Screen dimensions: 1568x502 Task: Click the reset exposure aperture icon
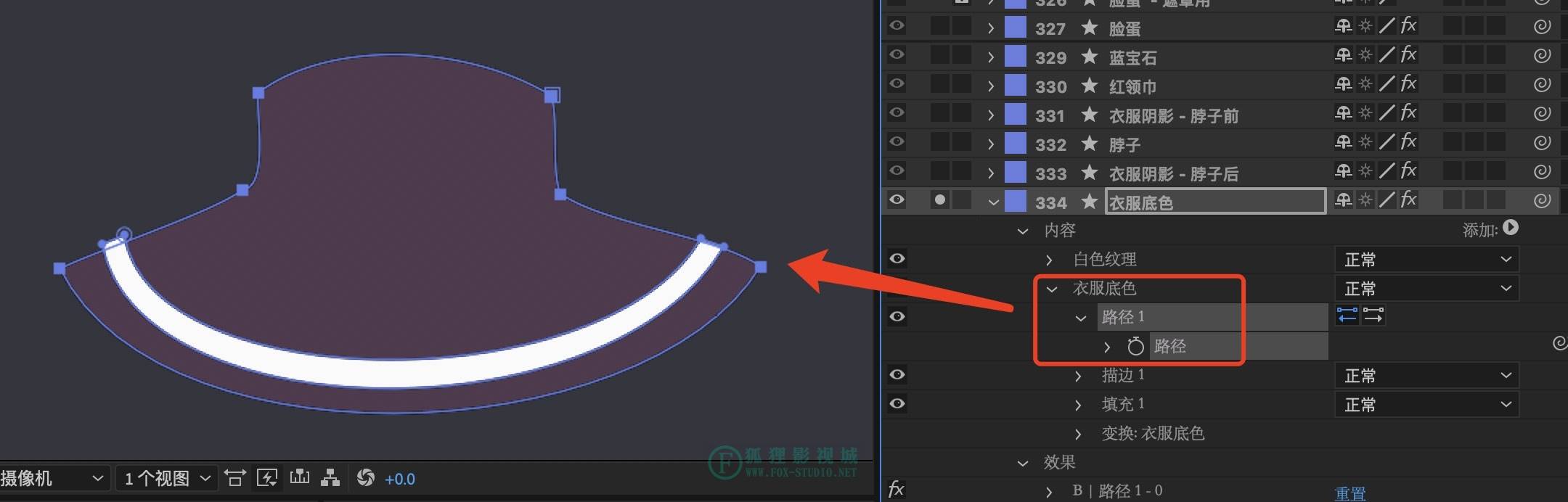point(366,477)
